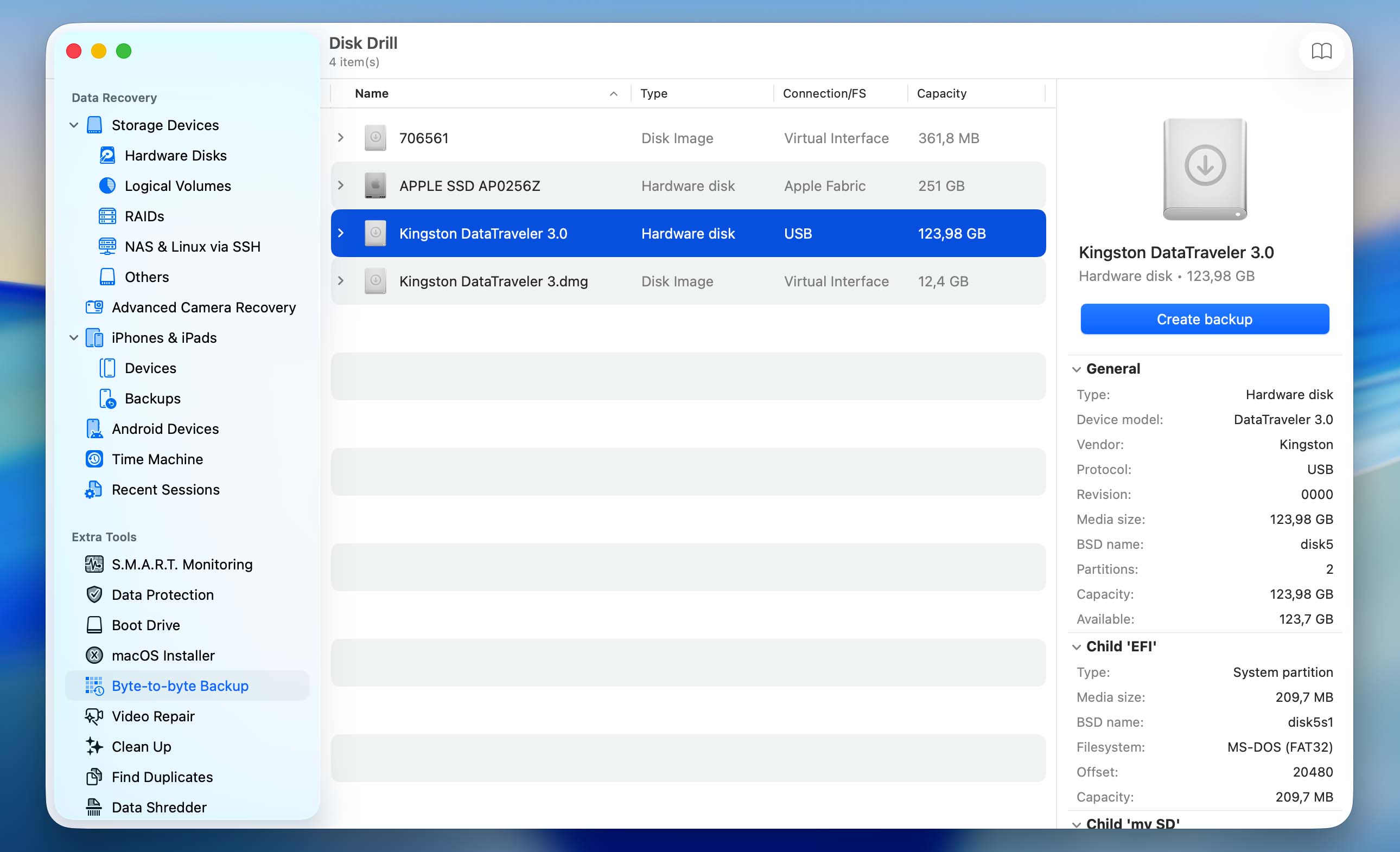The image size is (1400, 852).
Task: Toggle sort direction arrow in Name column
Action: [614, 94]
